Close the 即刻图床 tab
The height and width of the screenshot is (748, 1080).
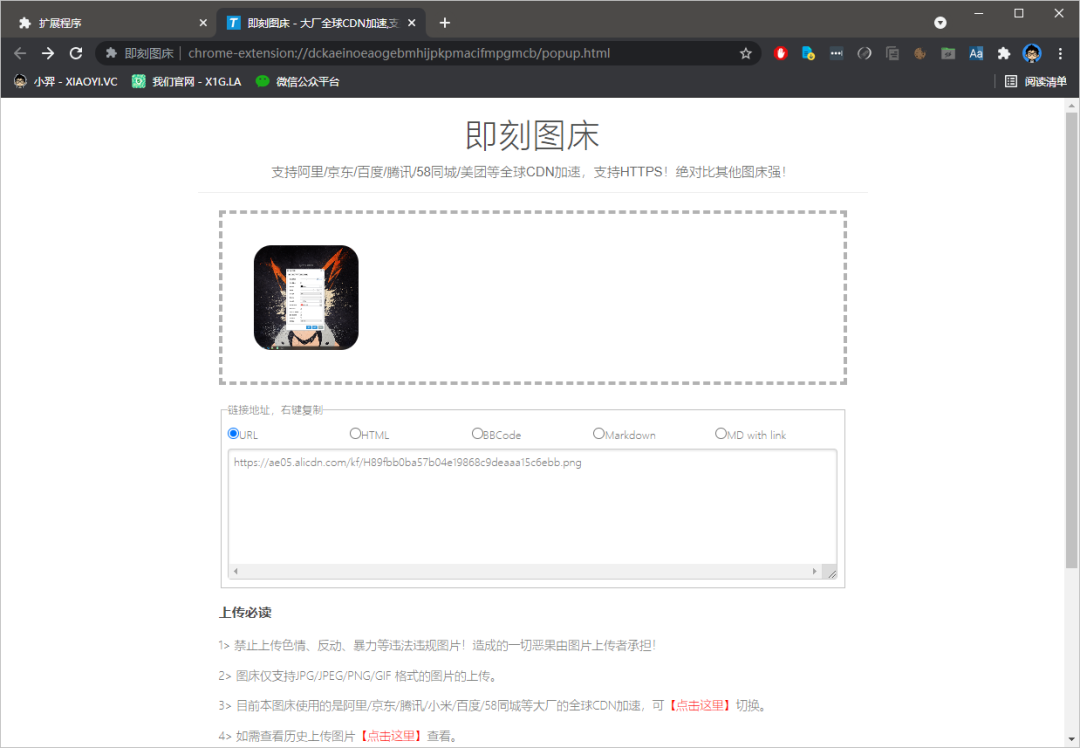(x=412, y=23)
